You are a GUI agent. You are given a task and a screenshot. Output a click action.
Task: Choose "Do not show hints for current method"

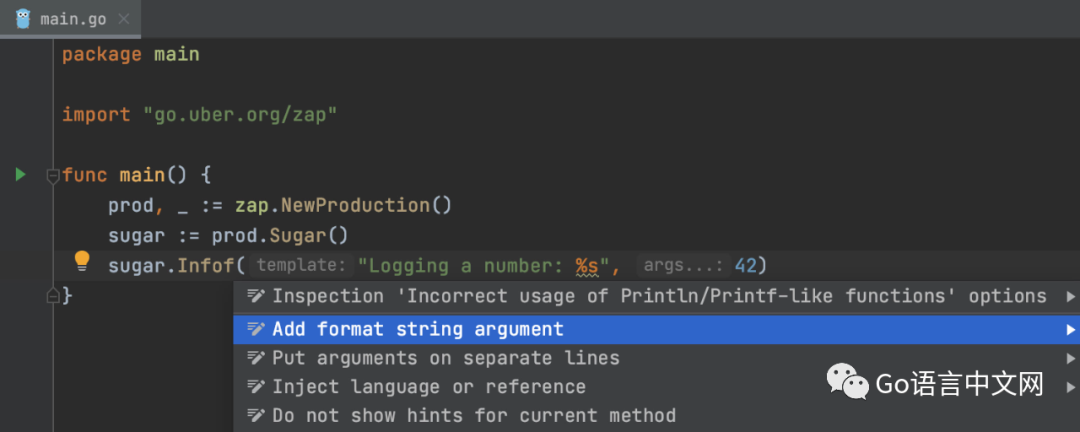pyautogui.click(x=473, y=415)
